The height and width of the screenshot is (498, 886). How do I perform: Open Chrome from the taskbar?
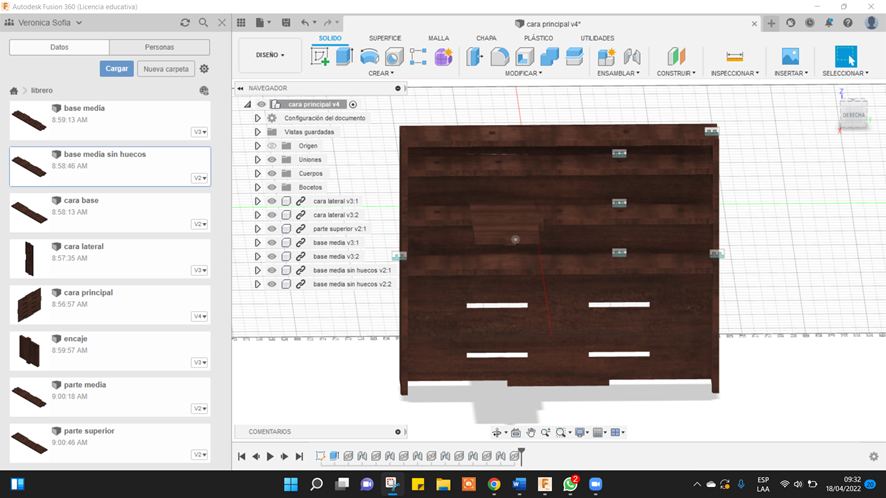pos(494,484)
